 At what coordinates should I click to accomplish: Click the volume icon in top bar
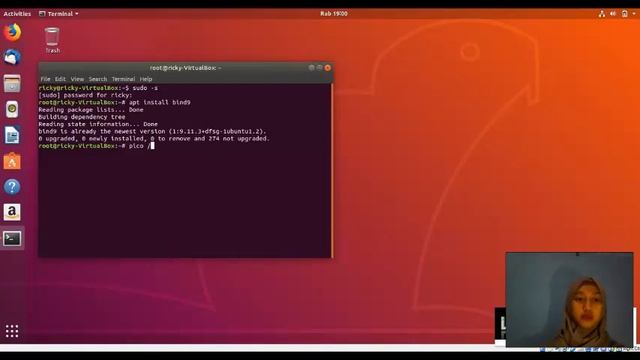pyautogui.click(x=613, y=13)
